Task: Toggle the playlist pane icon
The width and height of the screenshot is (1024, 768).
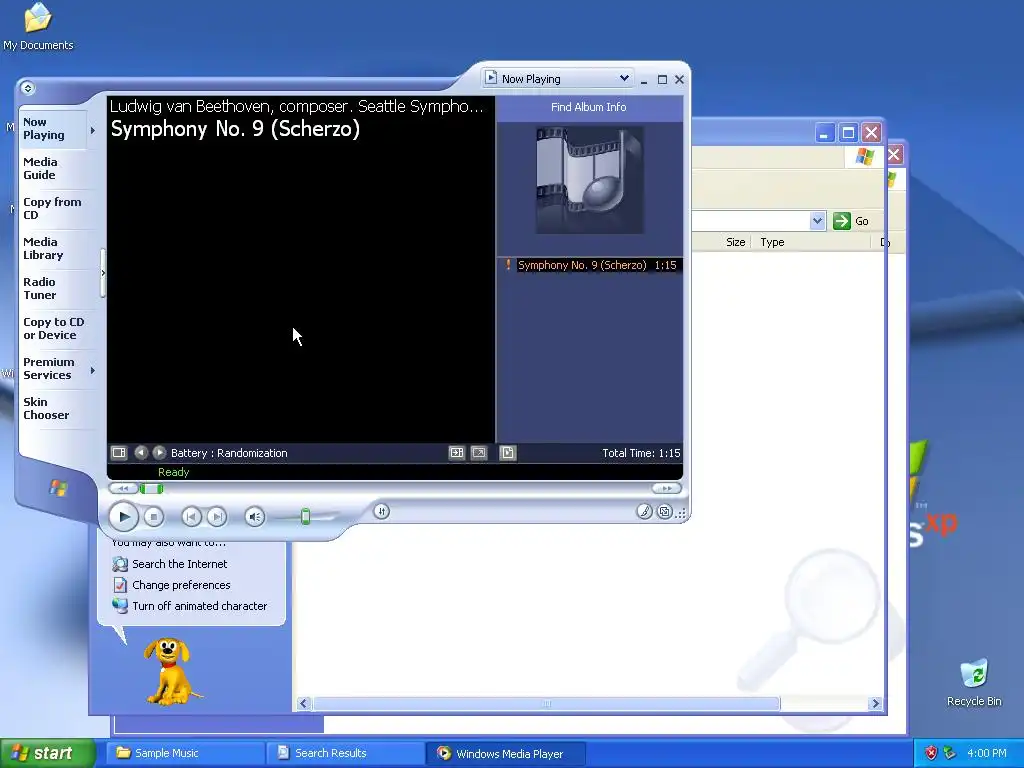Action: pyautogui.click(x=507, y=453)
